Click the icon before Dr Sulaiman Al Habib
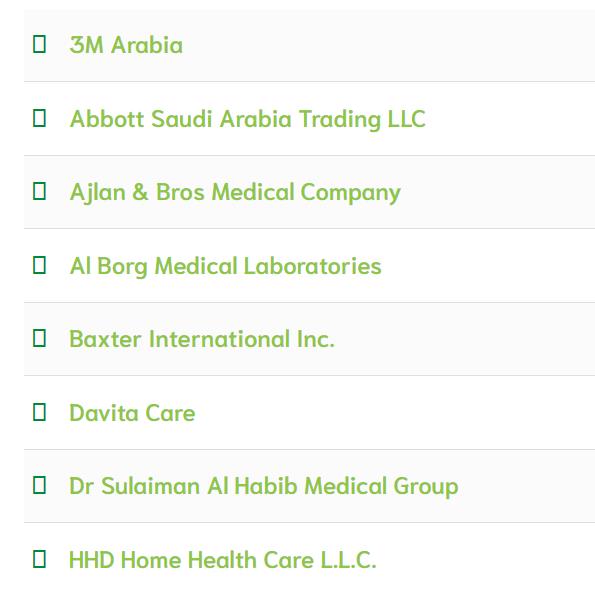 click(x=39, y=485)
